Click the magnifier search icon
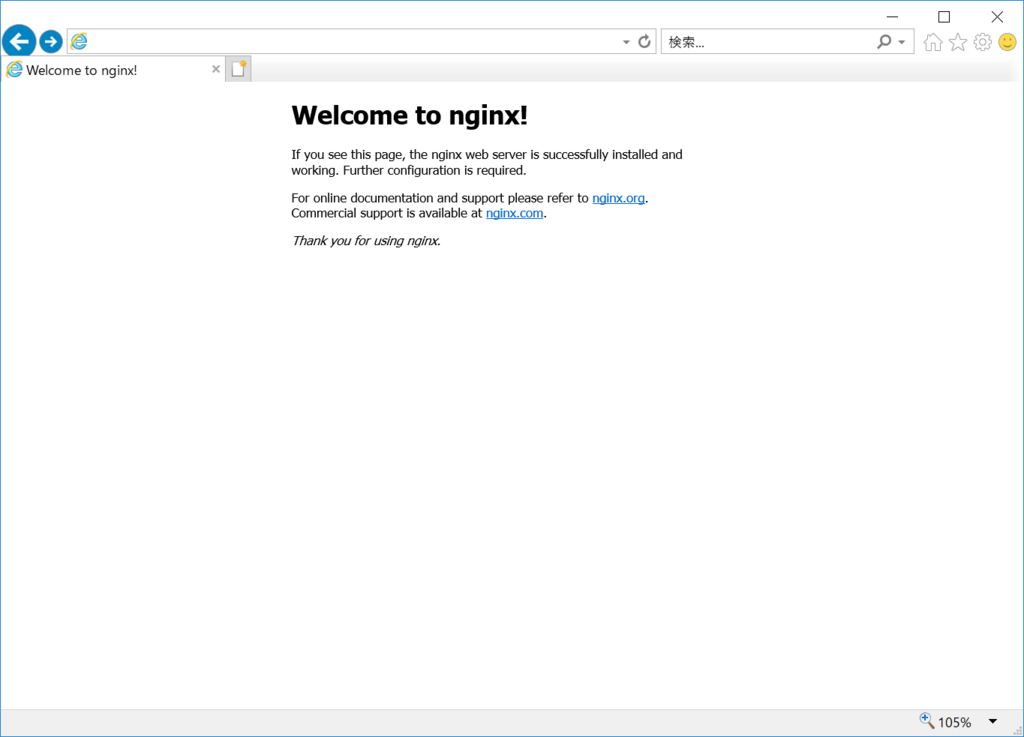Image resolution: width=1024 pixels, height=737 pixels. tap(884, 42)
